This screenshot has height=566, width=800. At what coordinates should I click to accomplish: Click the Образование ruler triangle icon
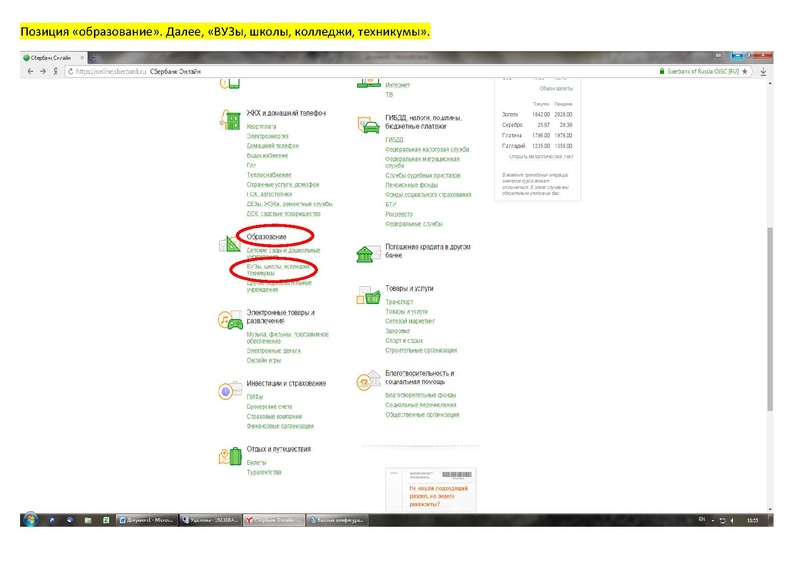coord(229,244)
